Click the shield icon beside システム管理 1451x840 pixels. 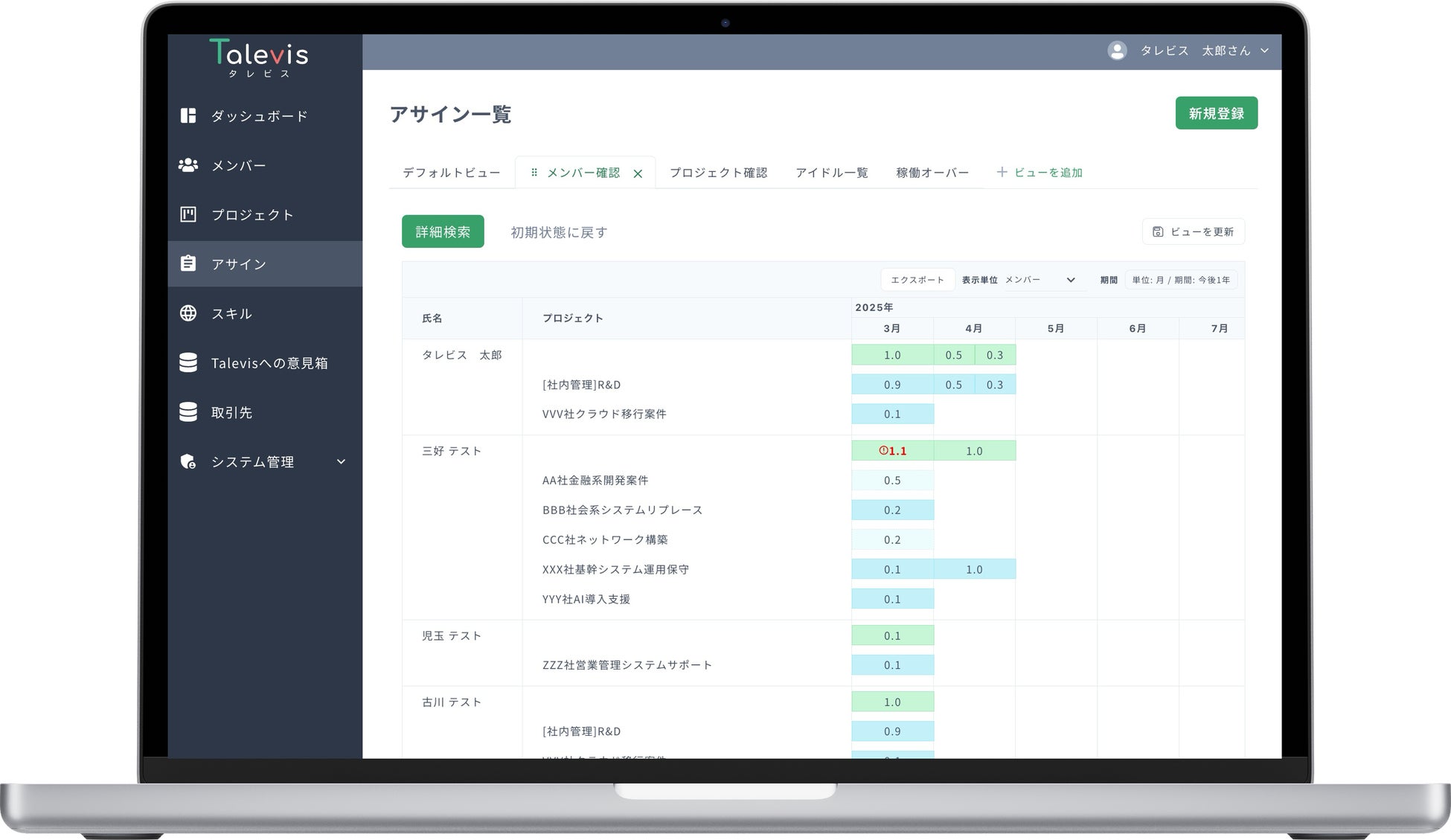(x=188, y=461)
